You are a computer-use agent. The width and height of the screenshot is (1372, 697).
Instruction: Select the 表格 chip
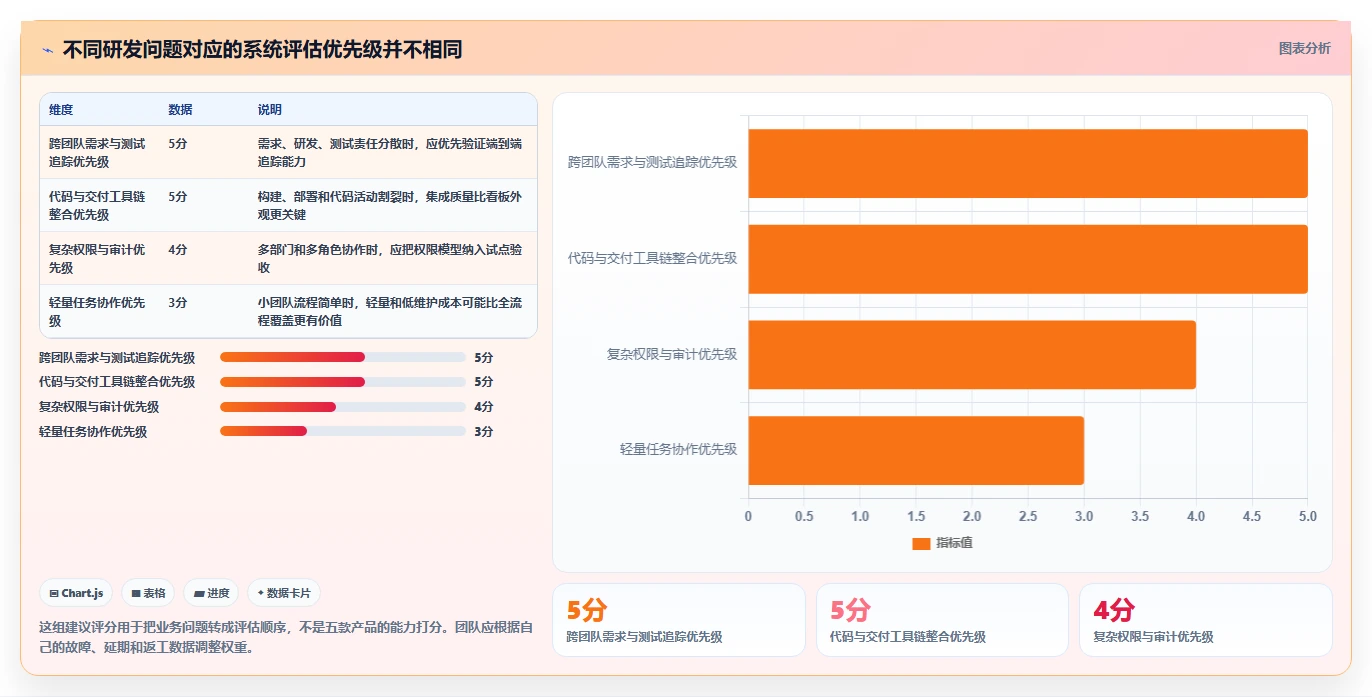click(x=148, y=593)
